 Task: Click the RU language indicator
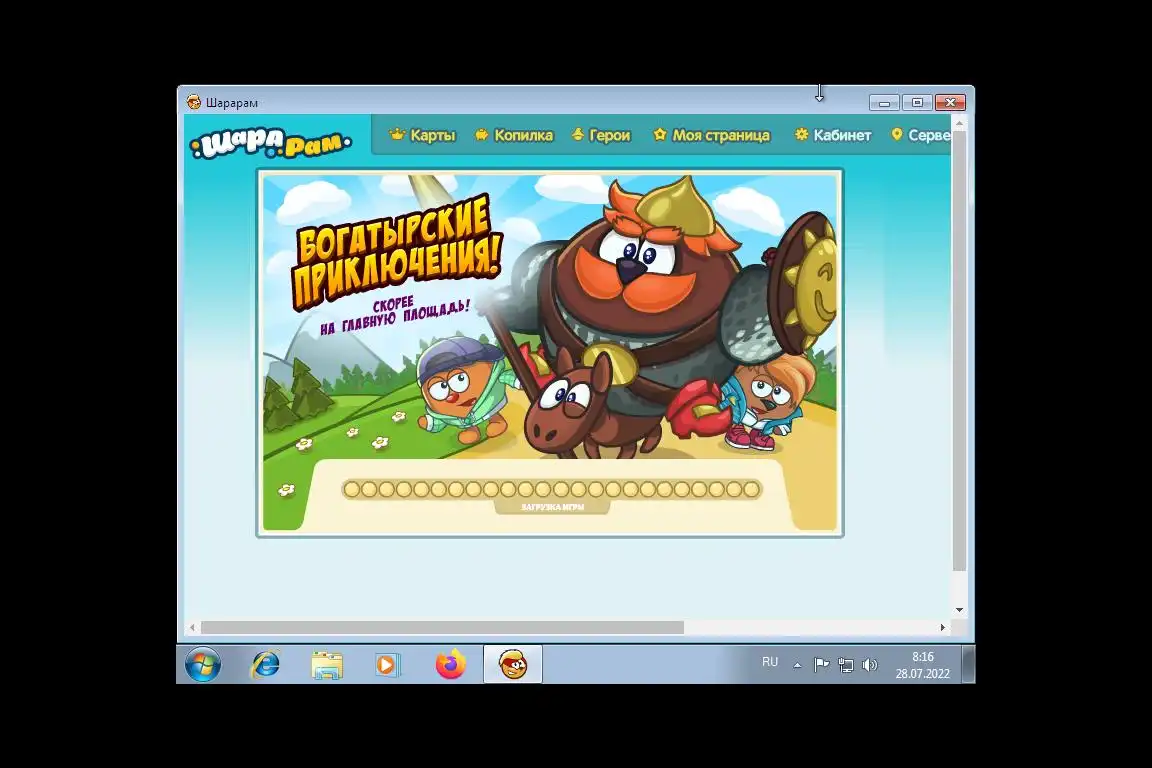coord(770,662)
